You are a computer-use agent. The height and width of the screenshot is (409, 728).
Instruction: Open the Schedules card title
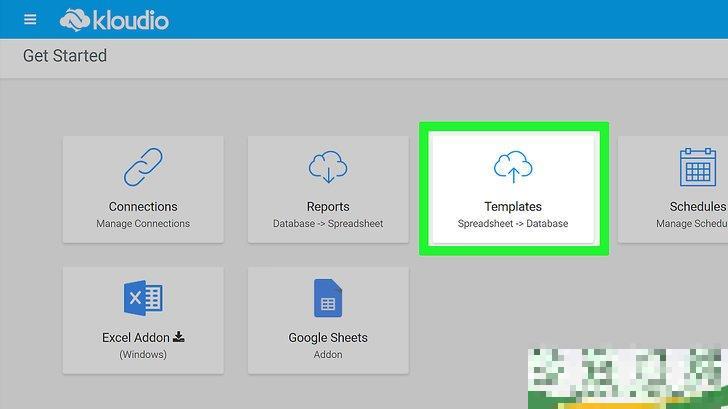pos(696,207)
